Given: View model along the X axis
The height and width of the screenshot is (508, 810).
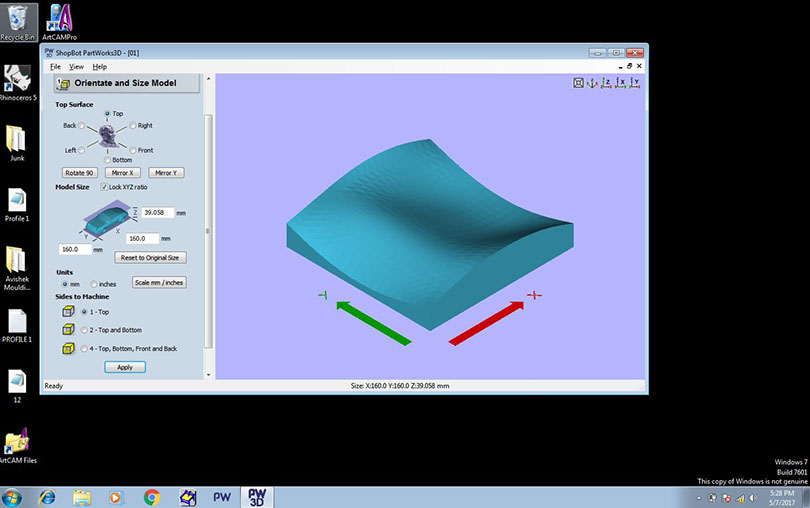Looking at the screenshot, I should pyautogui.click(x=620, y=83).
